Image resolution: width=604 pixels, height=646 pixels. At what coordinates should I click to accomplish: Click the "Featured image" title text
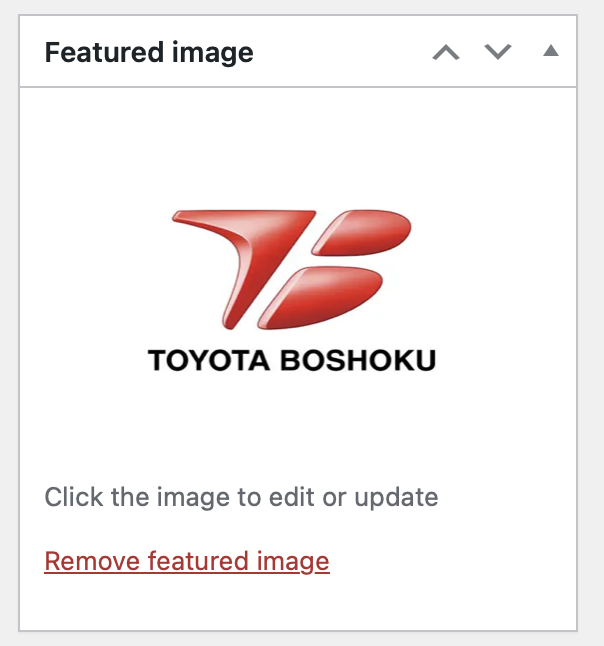click(149, 52)
